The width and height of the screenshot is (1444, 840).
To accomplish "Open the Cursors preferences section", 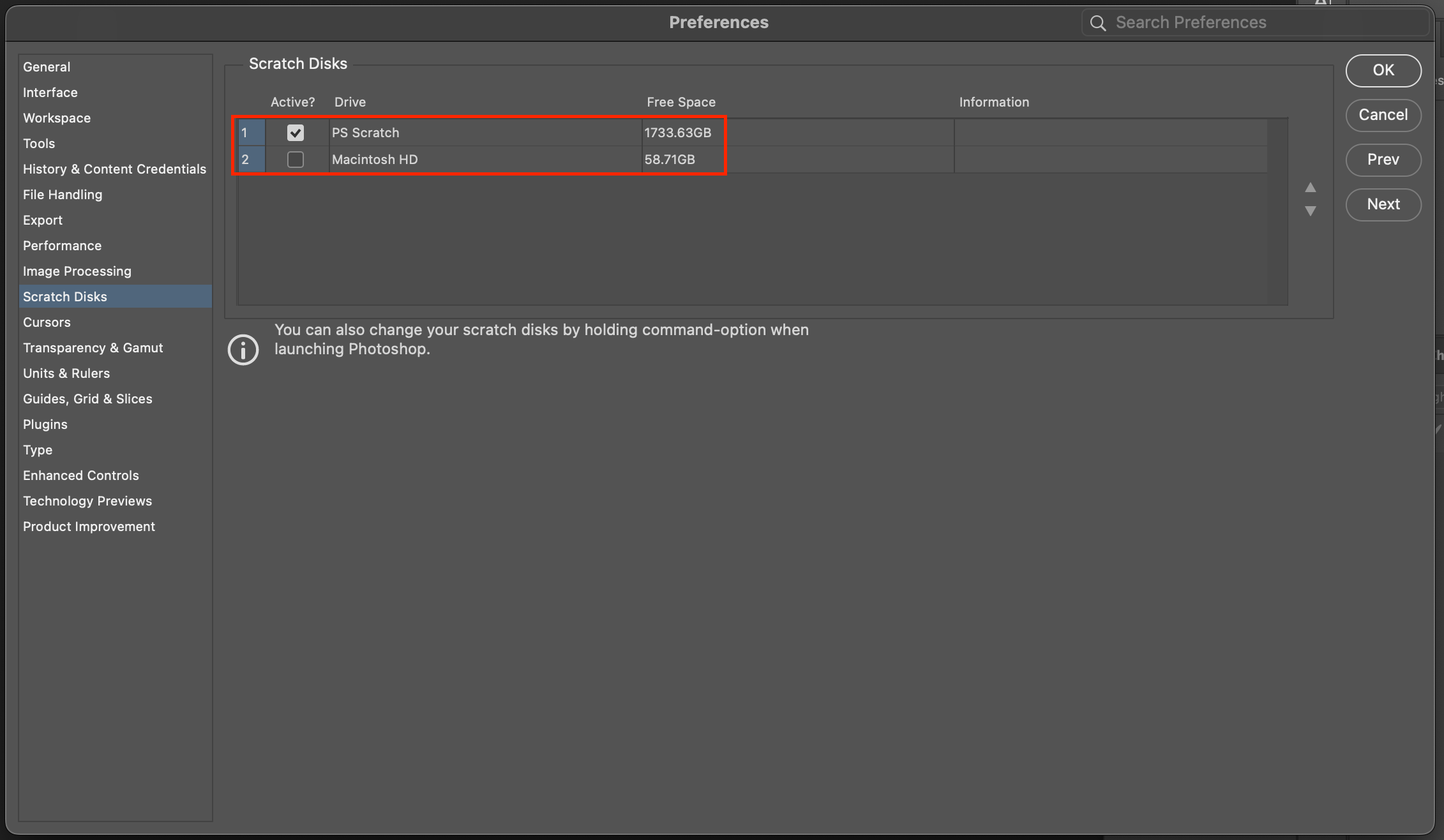I will coord(47,322).
